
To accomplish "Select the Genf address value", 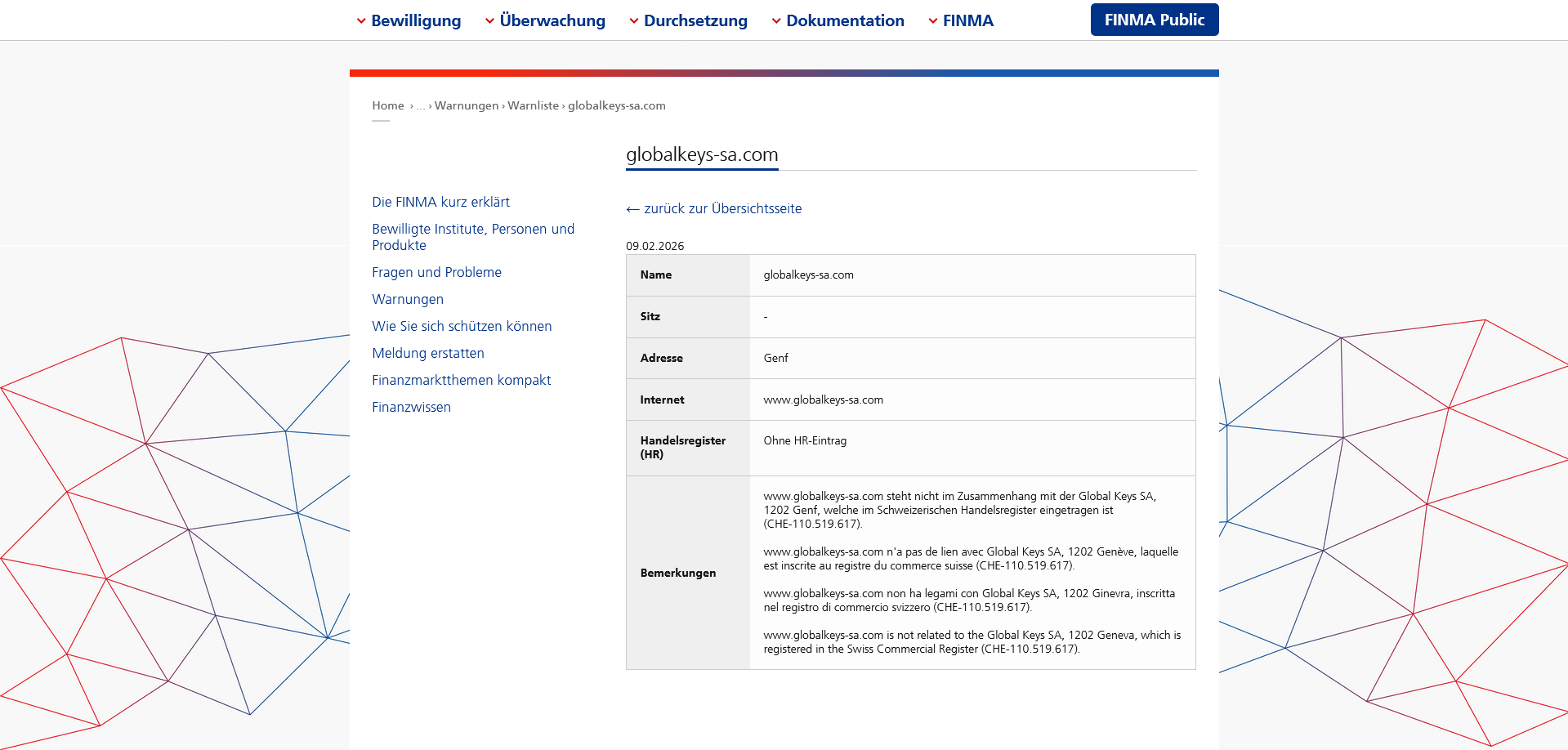I will pos(776,358).
